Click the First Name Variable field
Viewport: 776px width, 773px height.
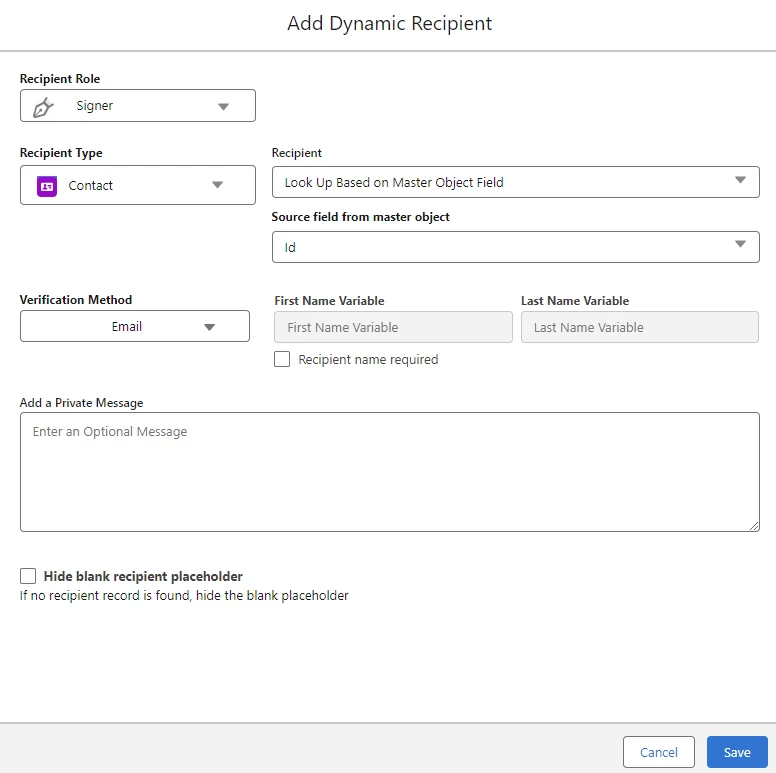[393, 327]
